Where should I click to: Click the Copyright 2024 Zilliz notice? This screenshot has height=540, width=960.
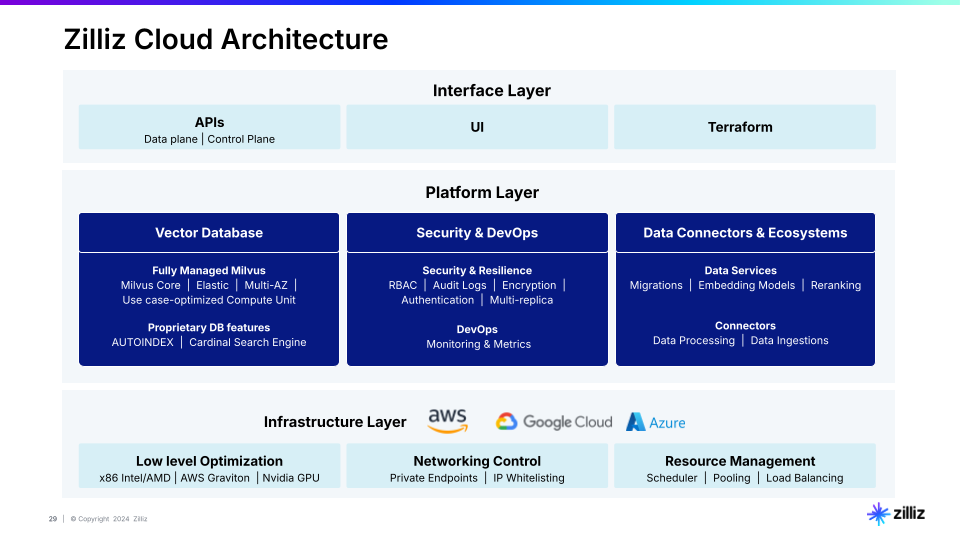(109, 519)
